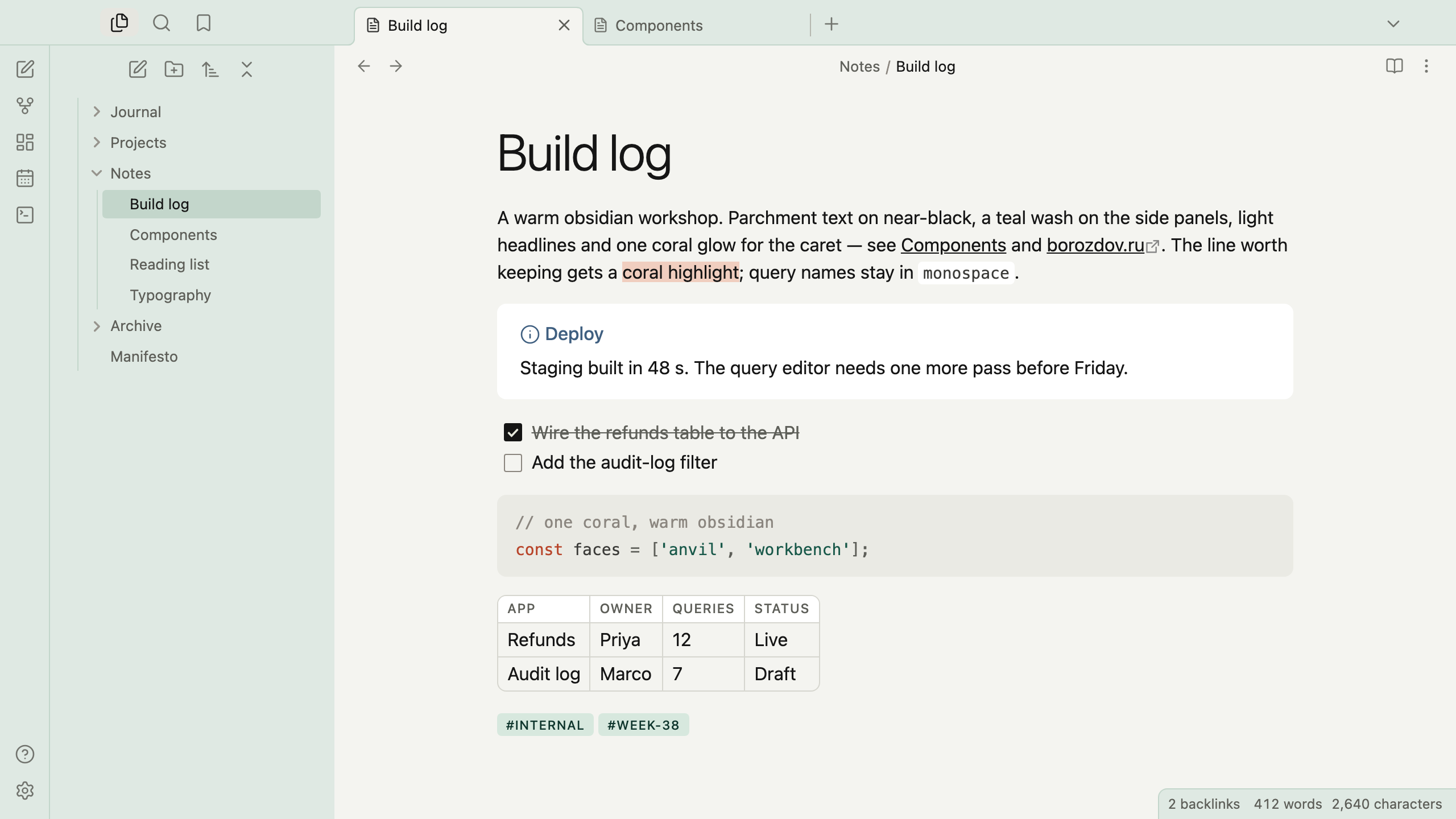Click the #WEEK-38 tag

(x=644, y=725)
